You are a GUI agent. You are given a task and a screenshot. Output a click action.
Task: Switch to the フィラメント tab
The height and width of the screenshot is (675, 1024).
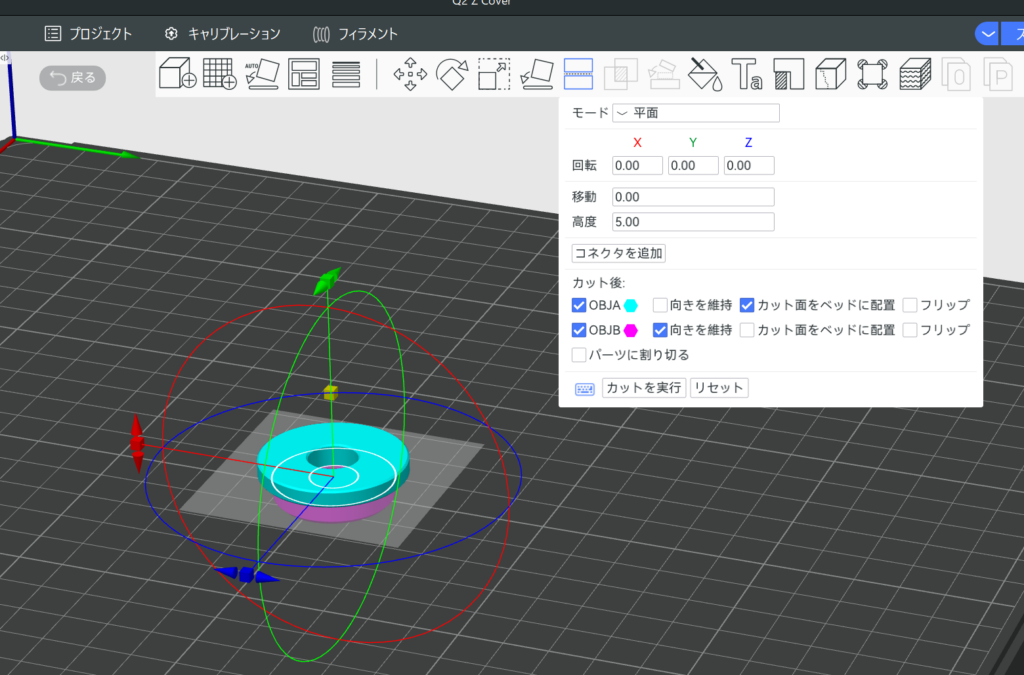click(355, 34)
